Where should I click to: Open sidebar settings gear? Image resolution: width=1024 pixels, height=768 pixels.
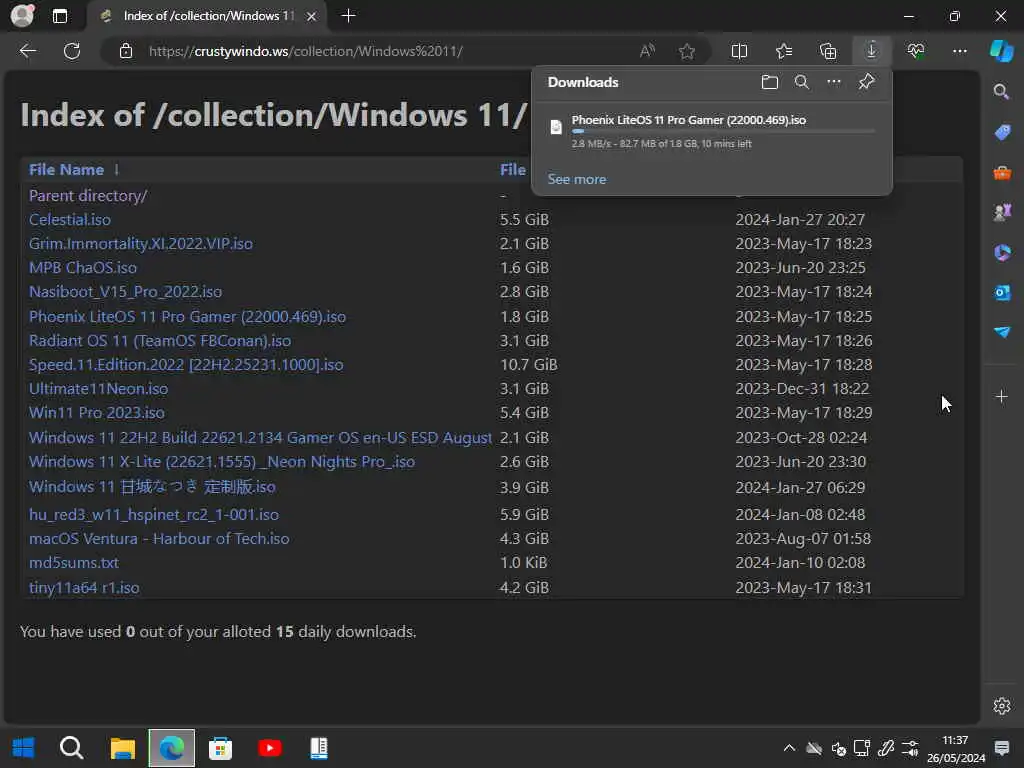click(1002, 706)
